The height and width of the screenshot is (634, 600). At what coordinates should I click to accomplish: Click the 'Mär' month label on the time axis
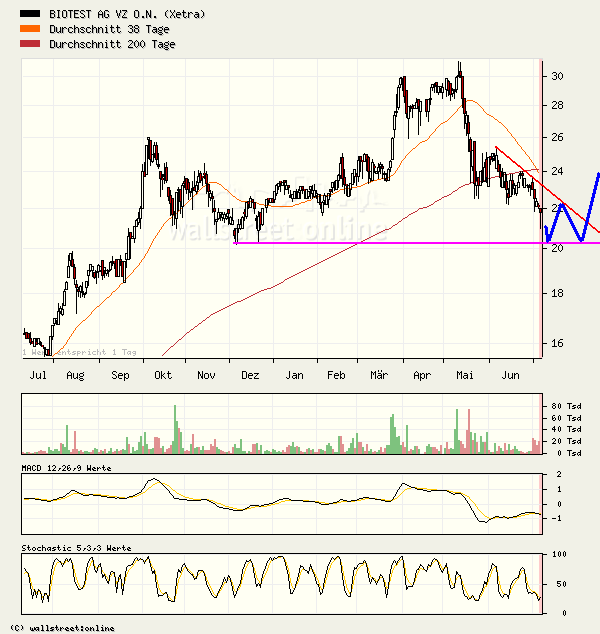379,375
